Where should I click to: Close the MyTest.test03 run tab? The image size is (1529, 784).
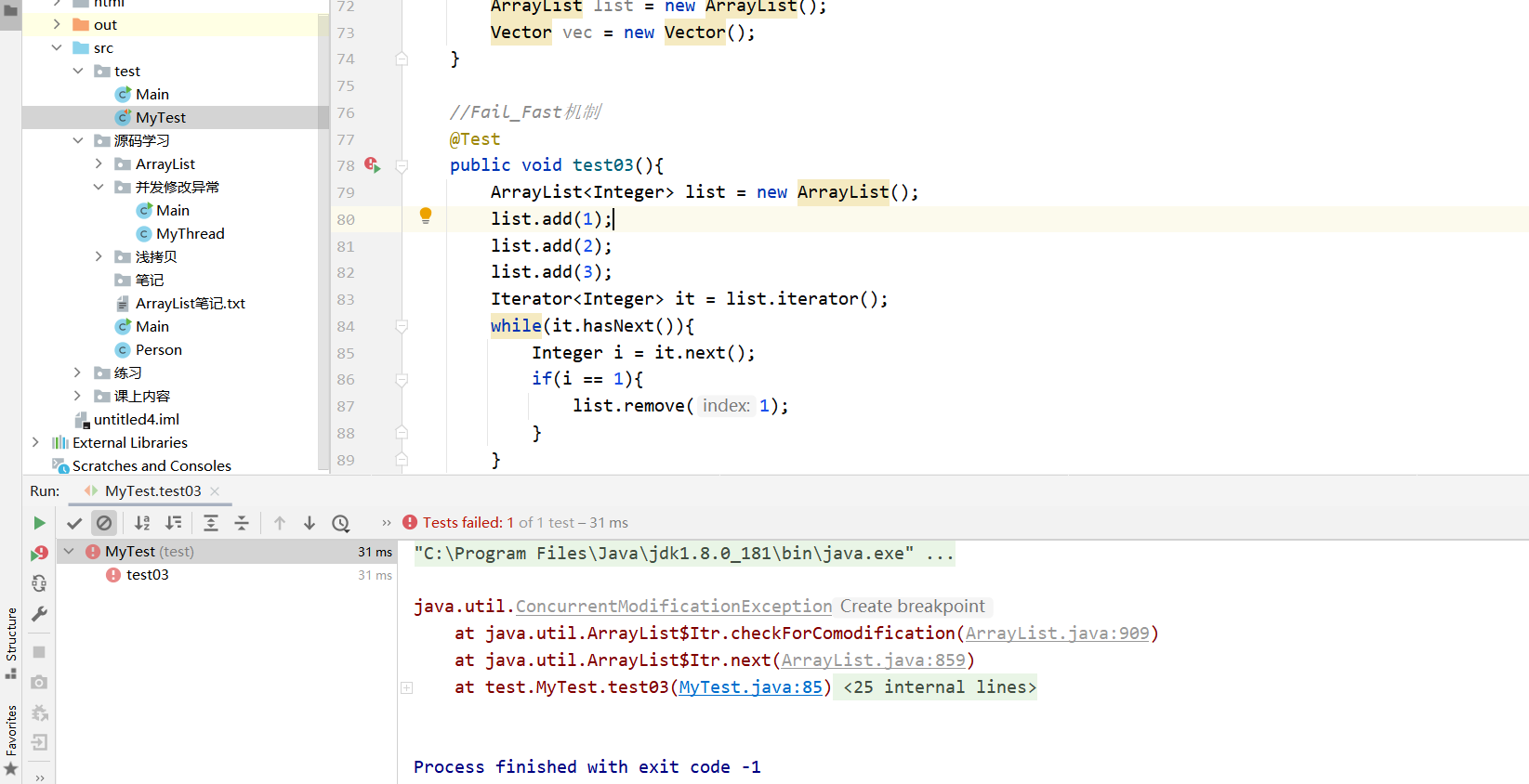coord(215,491)
